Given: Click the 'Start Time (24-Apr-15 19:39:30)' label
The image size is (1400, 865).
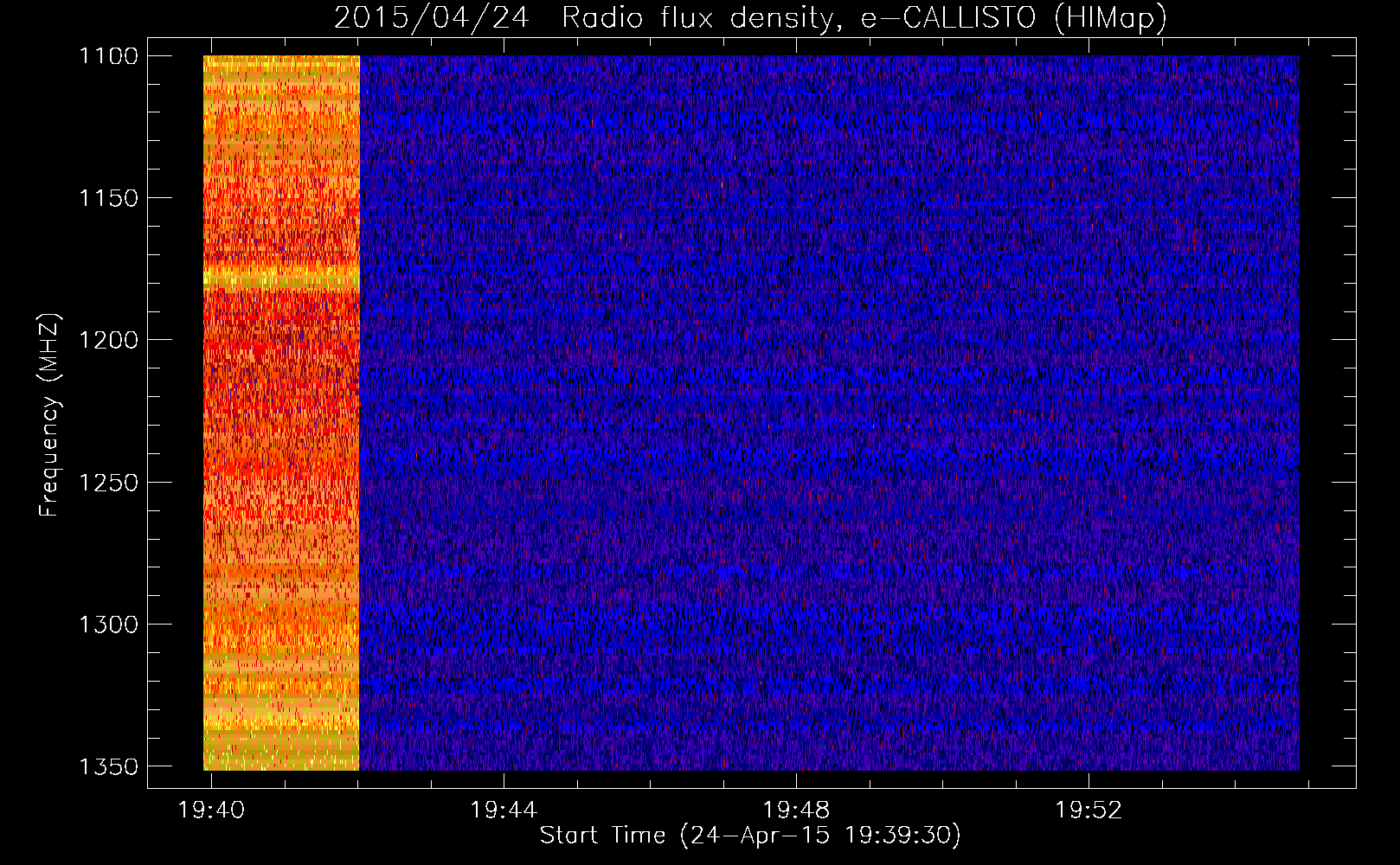Looking at the screenshot, I should pos(750,836).
